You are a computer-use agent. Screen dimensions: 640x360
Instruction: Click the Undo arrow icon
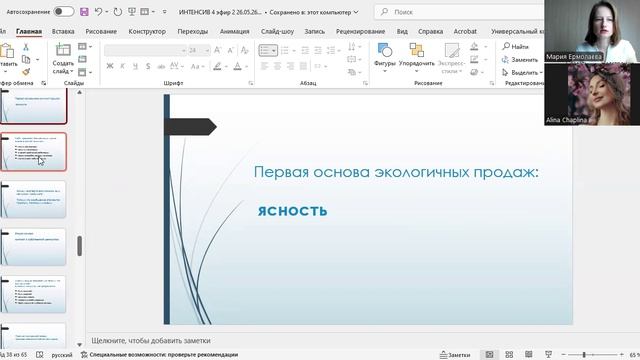[98, 12]
